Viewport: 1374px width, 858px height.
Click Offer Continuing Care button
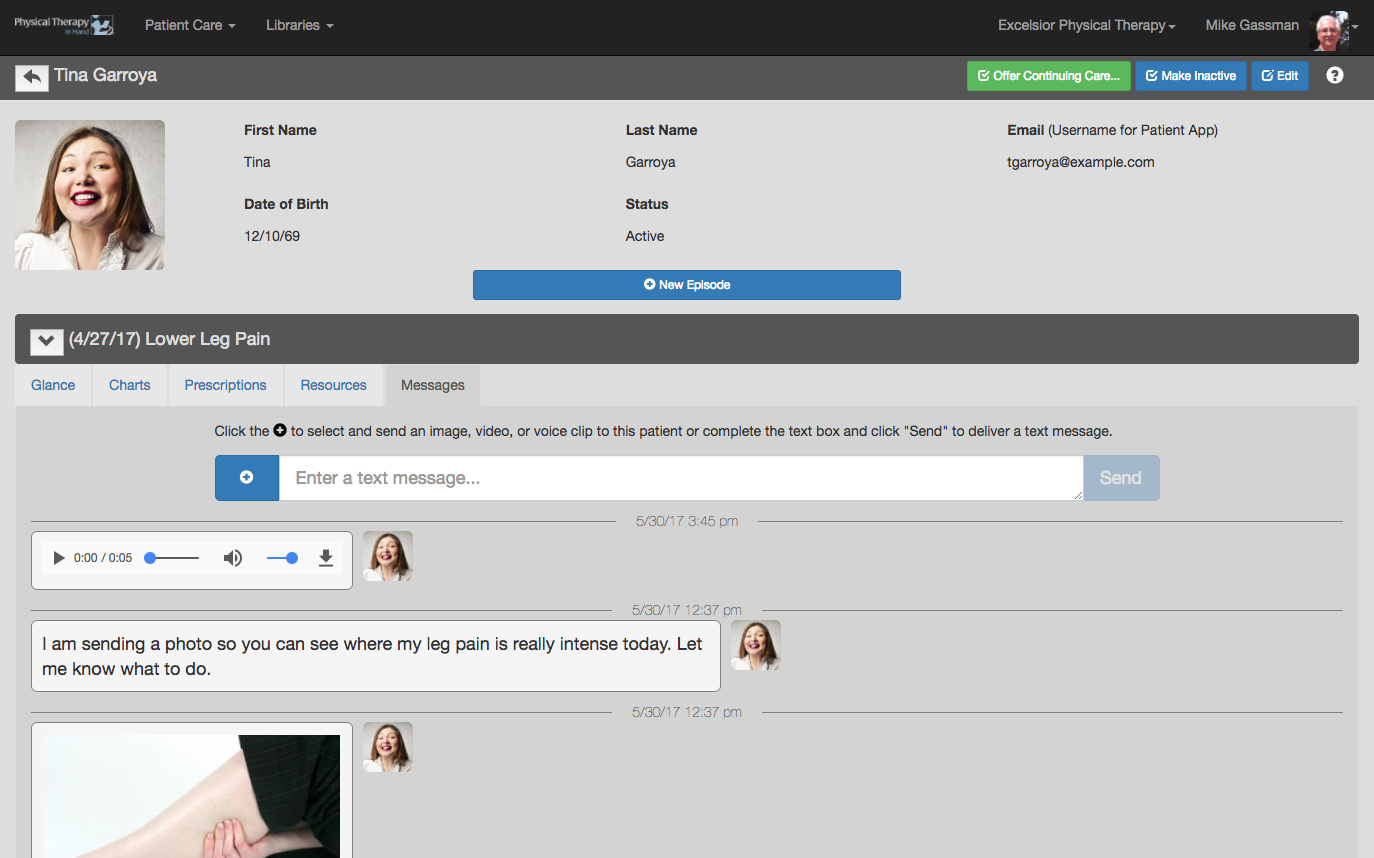point(1049,76)
